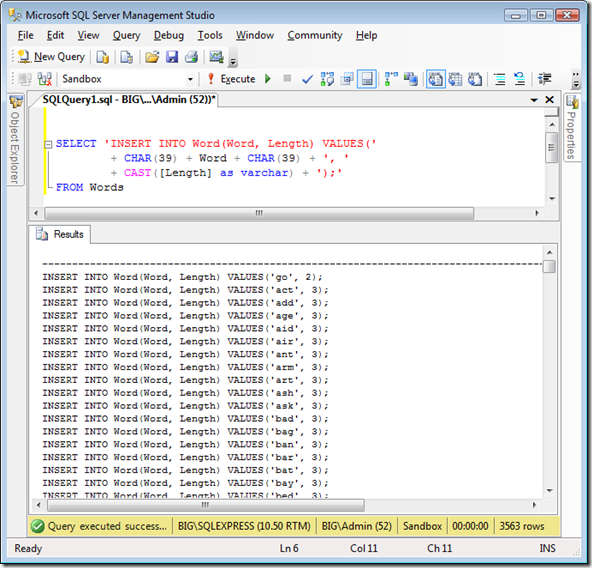Screen dimensions: 592x568
Task: Click the editor horizontal scrollbar thumb
Action: pyautogui.click(x=259, y=213)
